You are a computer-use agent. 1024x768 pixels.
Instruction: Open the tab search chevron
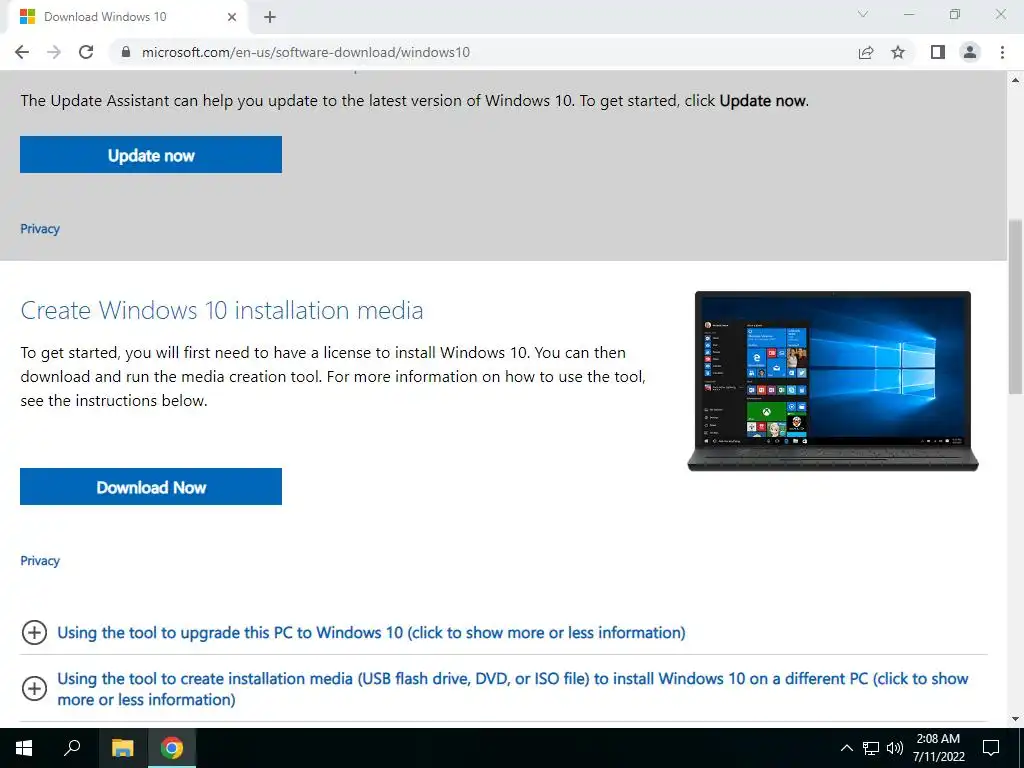click(863, 14)
